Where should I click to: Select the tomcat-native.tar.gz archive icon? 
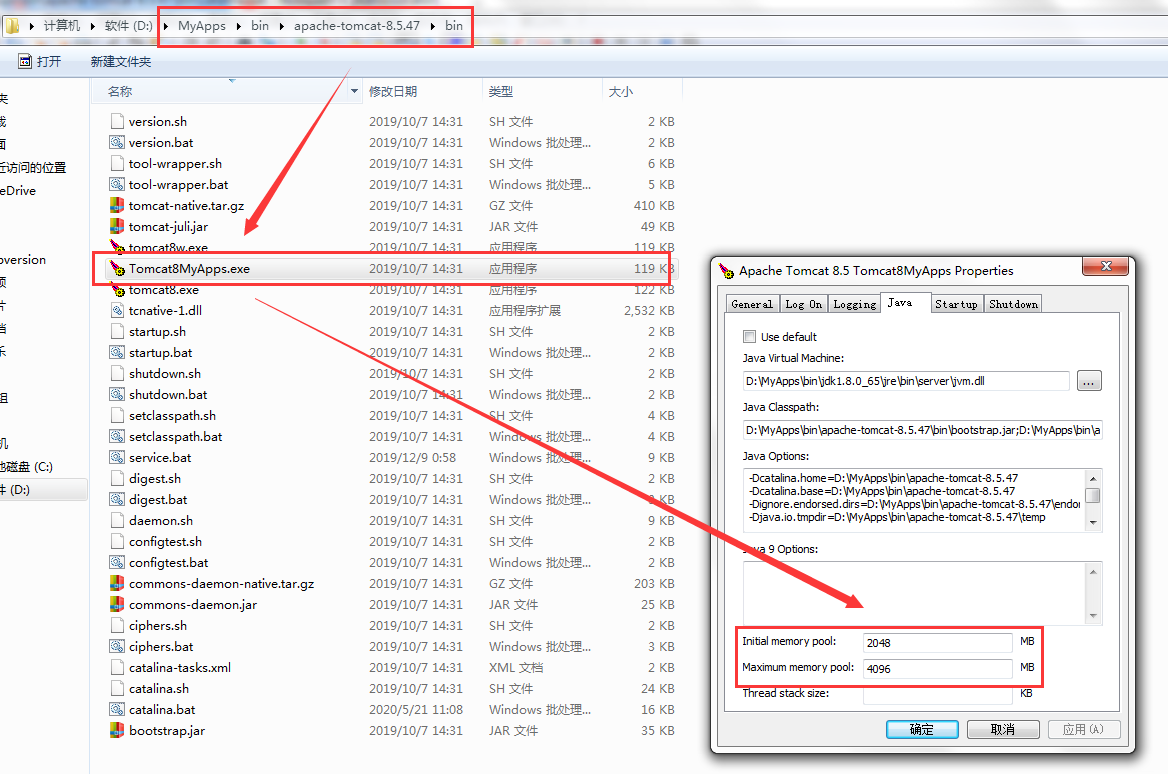click(x=117, y=206)
